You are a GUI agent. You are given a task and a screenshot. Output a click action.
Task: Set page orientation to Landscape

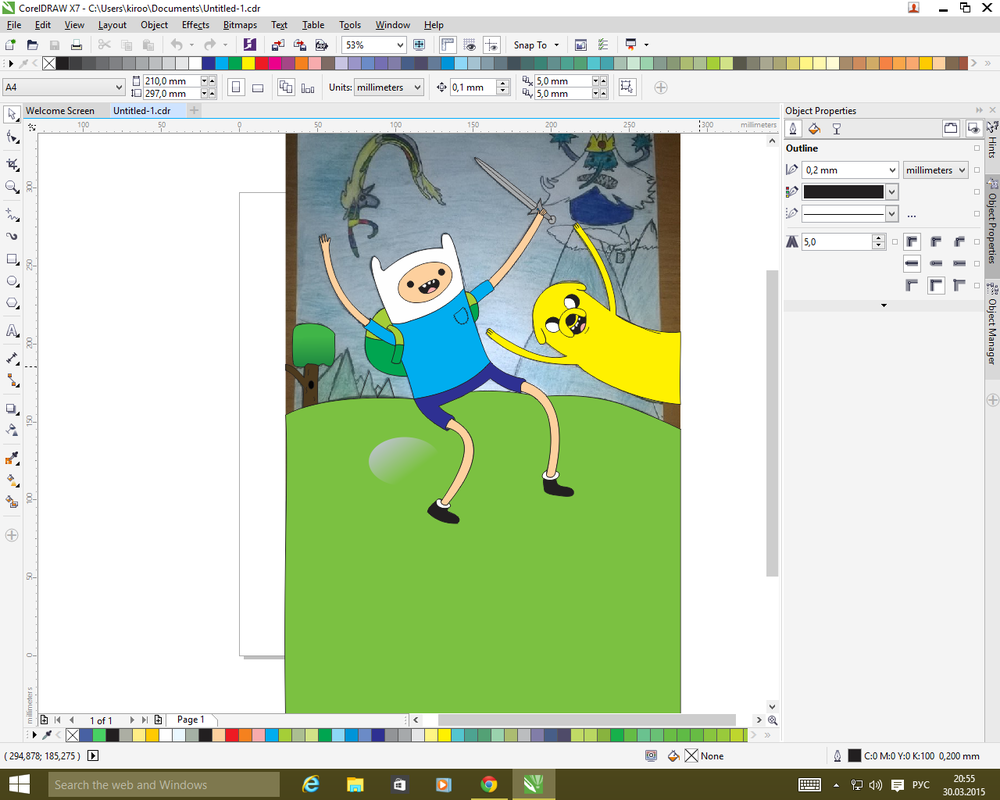tap(258, 87)
